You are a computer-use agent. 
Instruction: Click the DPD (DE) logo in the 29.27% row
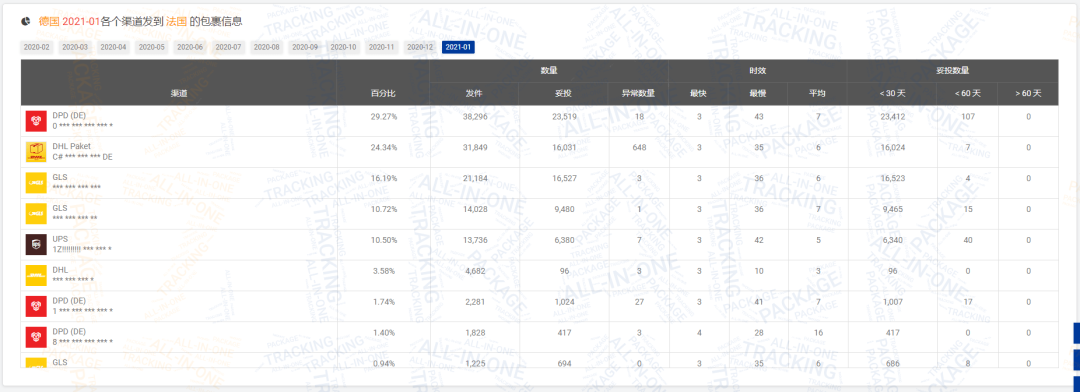click(x=36, y=121)
